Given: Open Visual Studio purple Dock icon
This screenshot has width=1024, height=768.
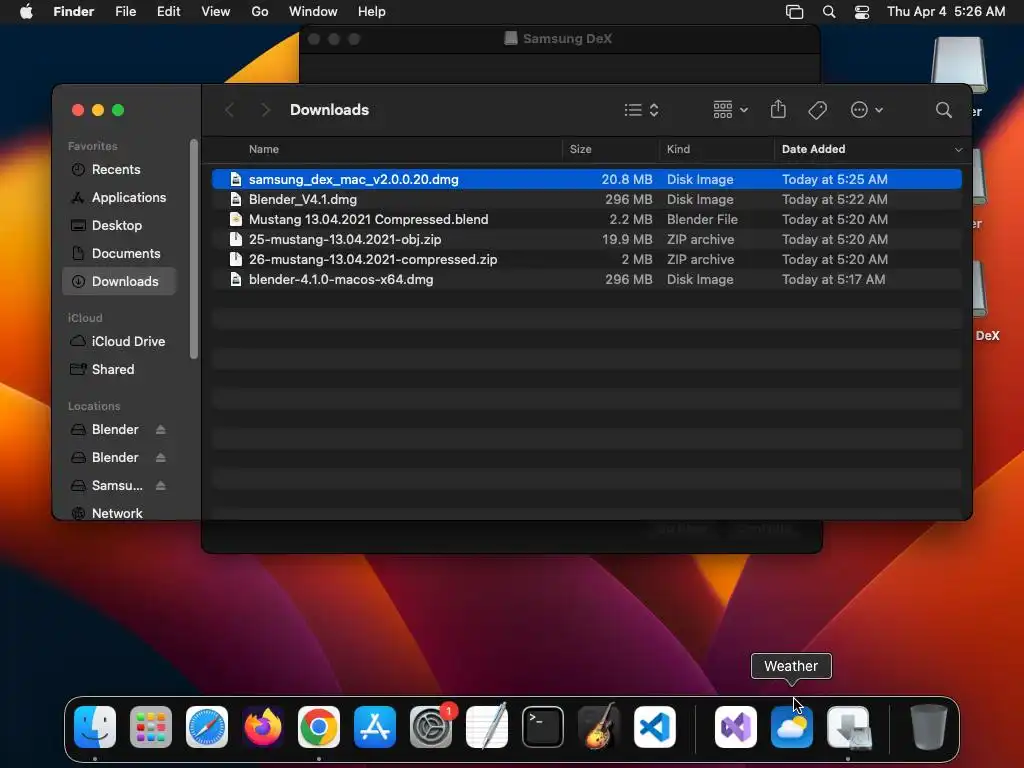Looking at the screenshot, I should [x=736, y=727].
